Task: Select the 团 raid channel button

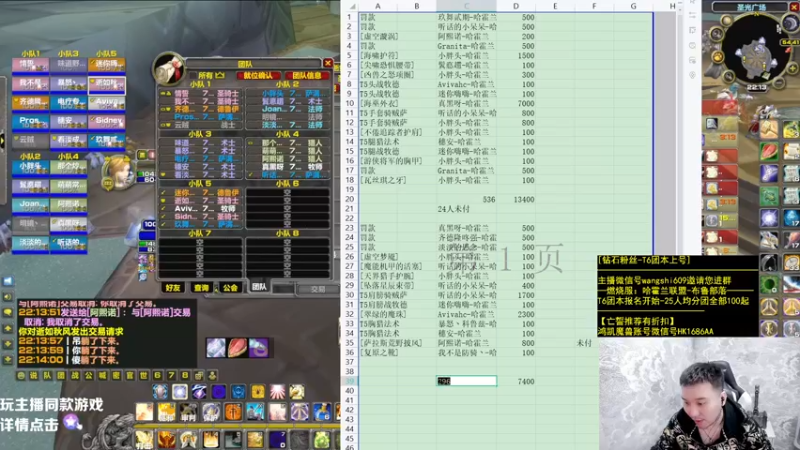Action: coord(61,376)
